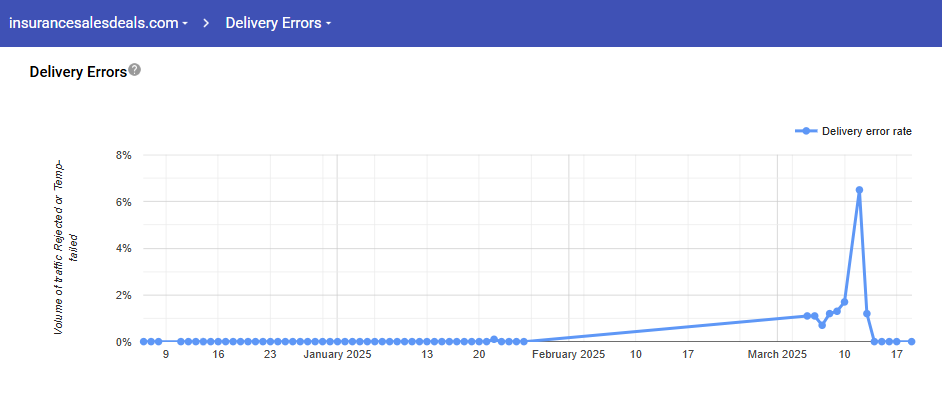This screenshot has height=400, width=942.
Task: Select the Delivery error rate legend label
Action: click(x=866, y=131)
